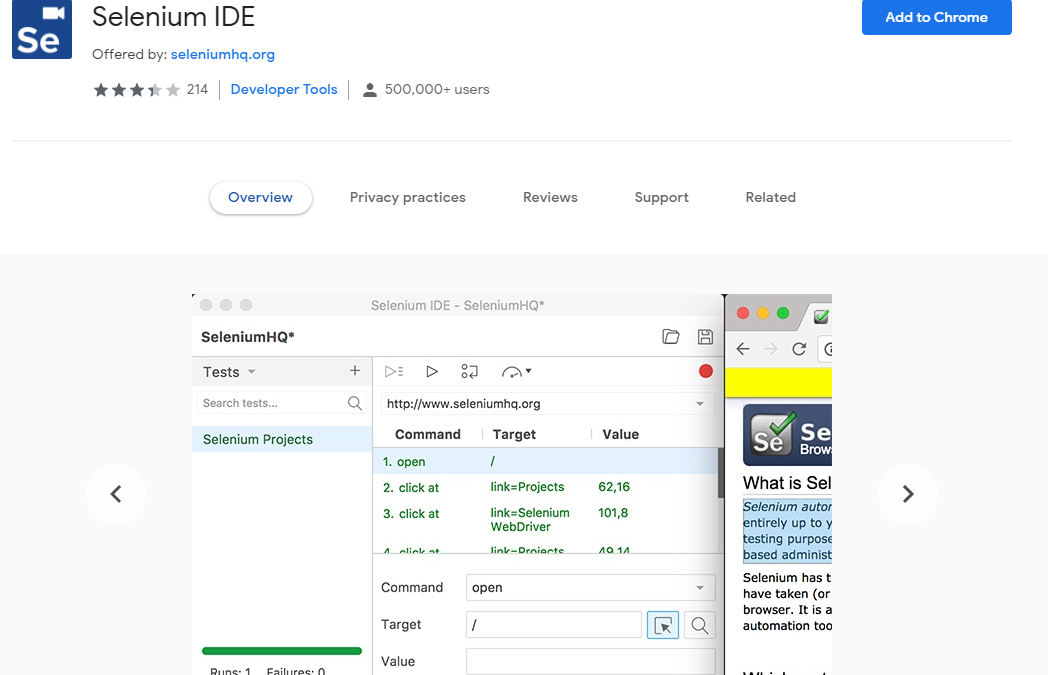Open the Related tab
1048x675 pixels.
point(771,197)
